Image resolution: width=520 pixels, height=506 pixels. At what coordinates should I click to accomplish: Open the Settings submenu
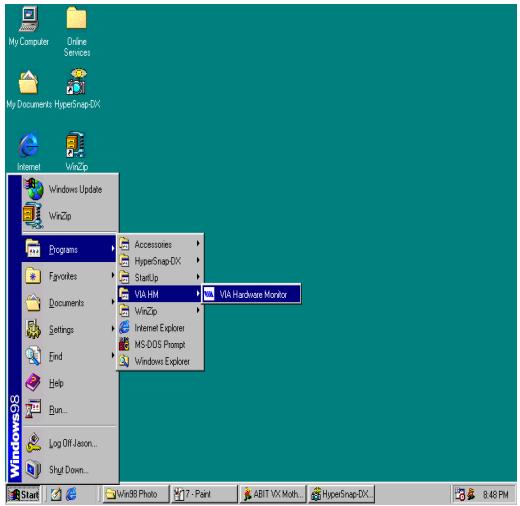coord(70,329)
